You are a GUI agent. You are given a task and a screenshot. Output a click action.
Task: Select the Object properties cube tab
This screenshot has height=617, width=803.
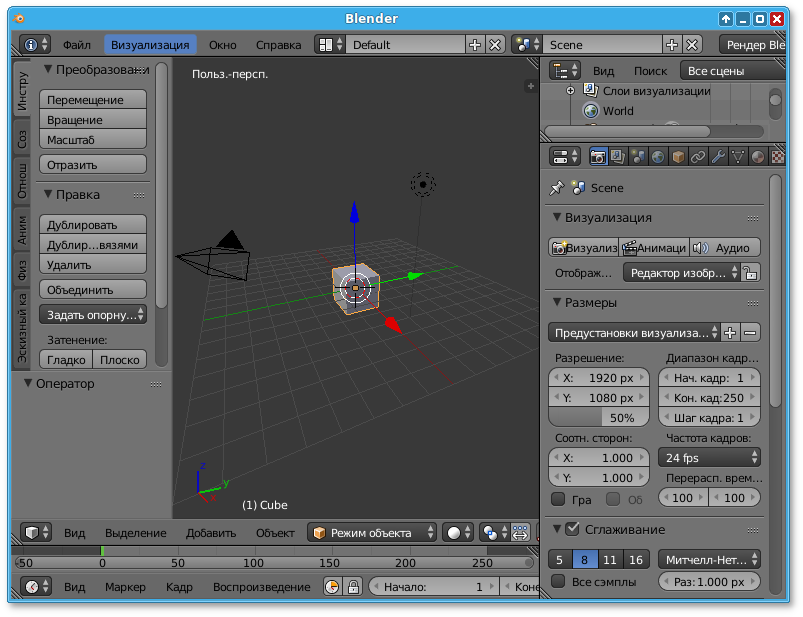click(x=678, y=156)
